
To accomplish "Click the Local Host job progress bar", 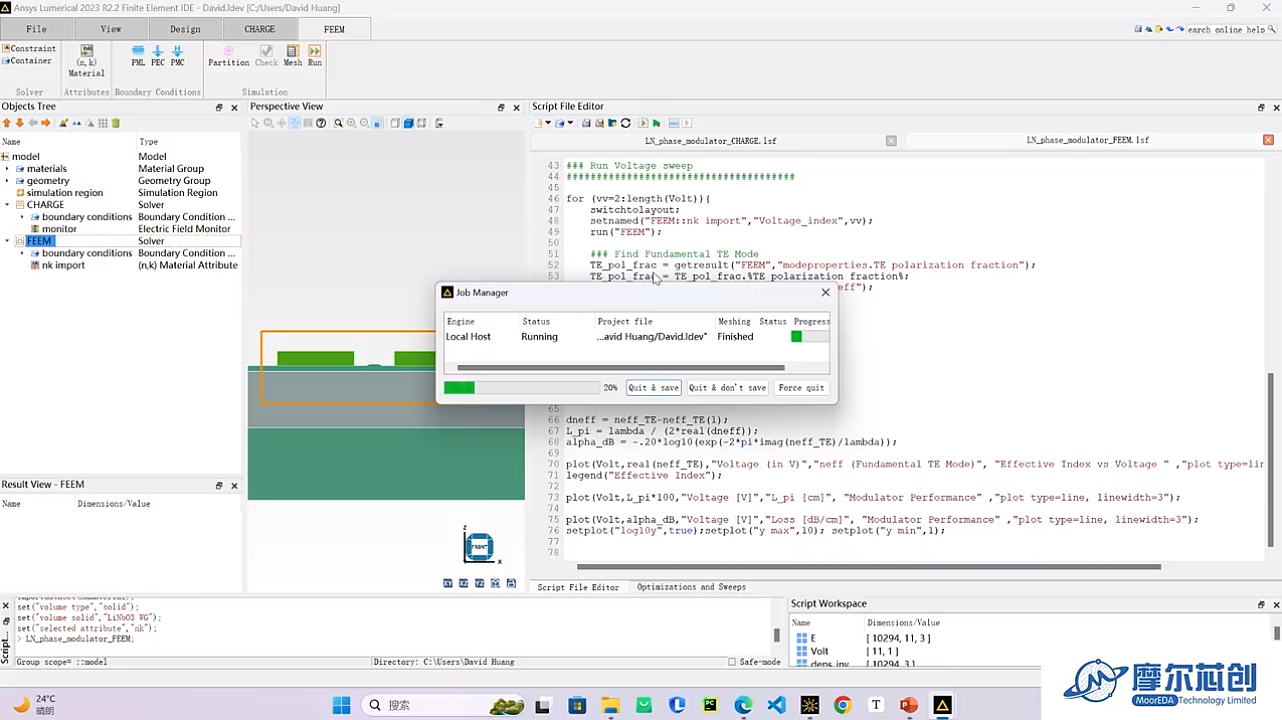I will click(x=810, y=337).
